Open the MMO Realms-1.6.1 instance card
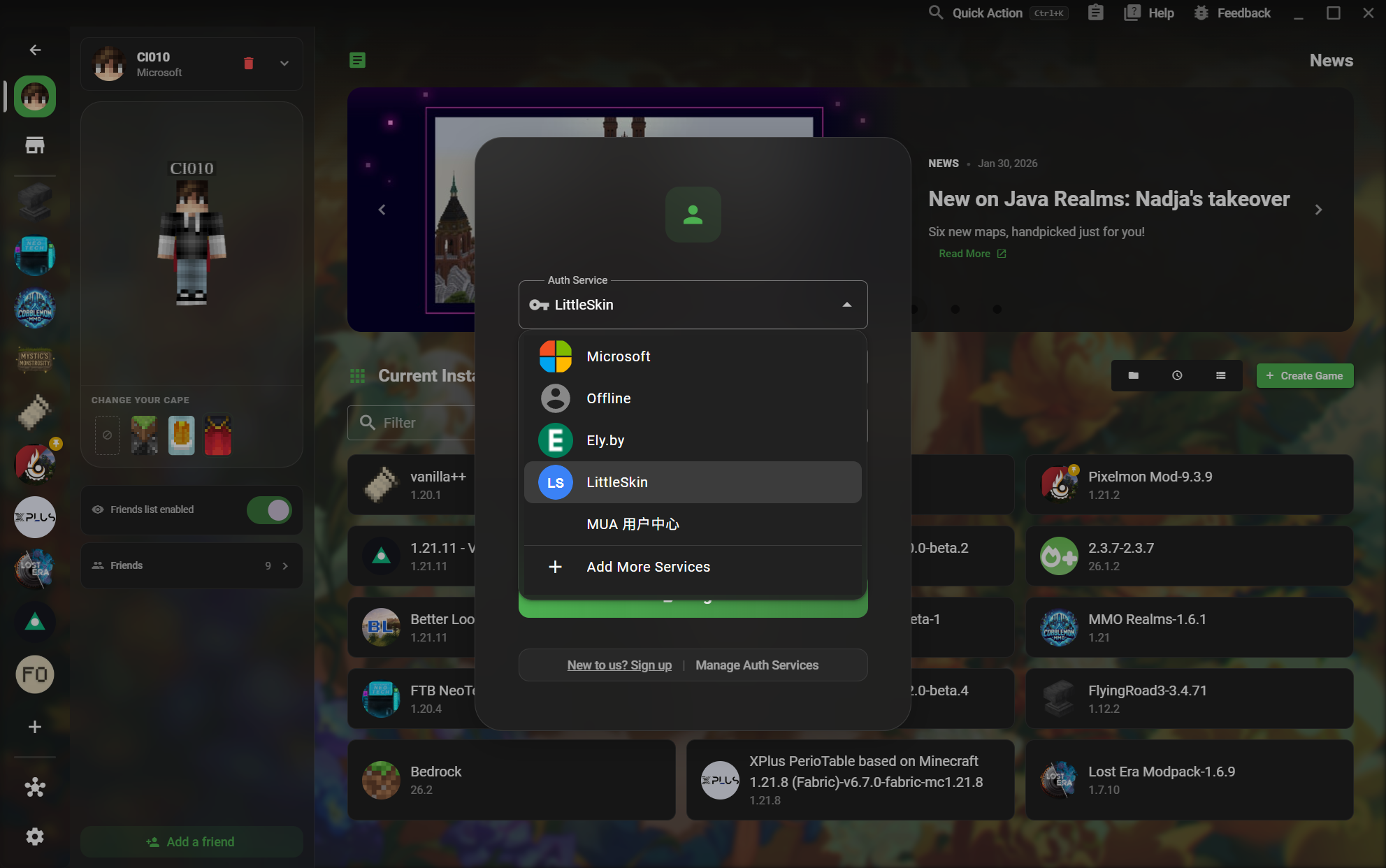The image size is (1386, 868). [1189, 628]
